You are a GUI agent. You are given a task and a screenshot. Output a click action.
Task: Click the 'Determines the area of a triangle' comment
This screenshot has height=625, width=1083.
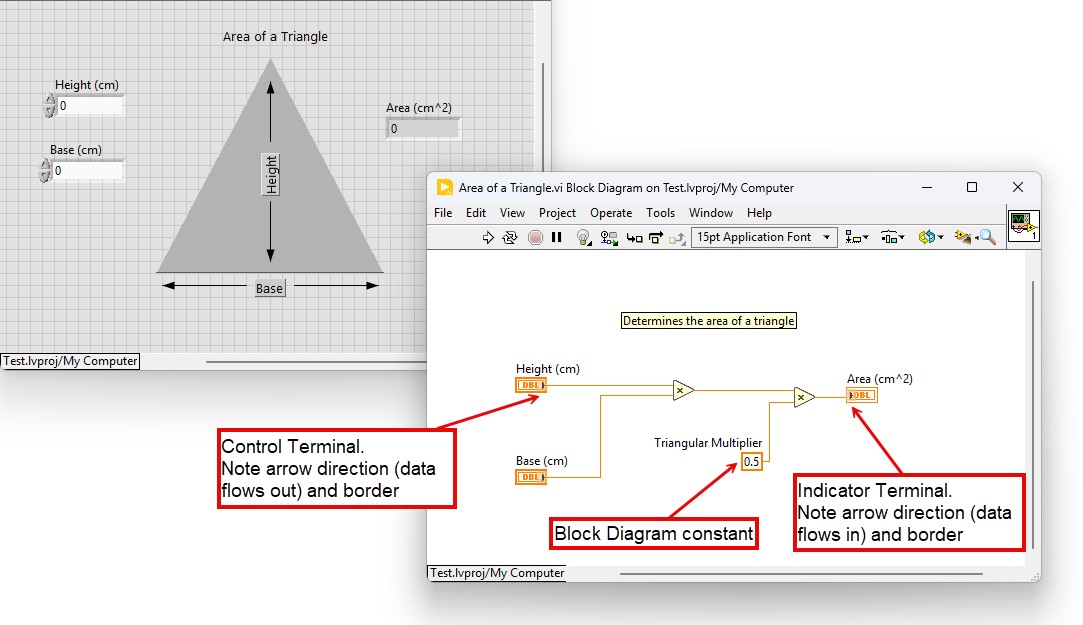[x=709, y=320]
